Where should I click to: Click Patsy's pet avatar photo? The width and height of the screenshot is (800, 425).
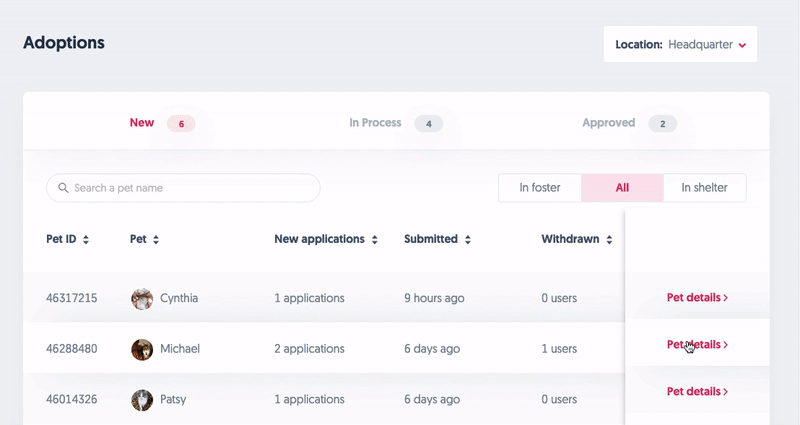[142, 400]
